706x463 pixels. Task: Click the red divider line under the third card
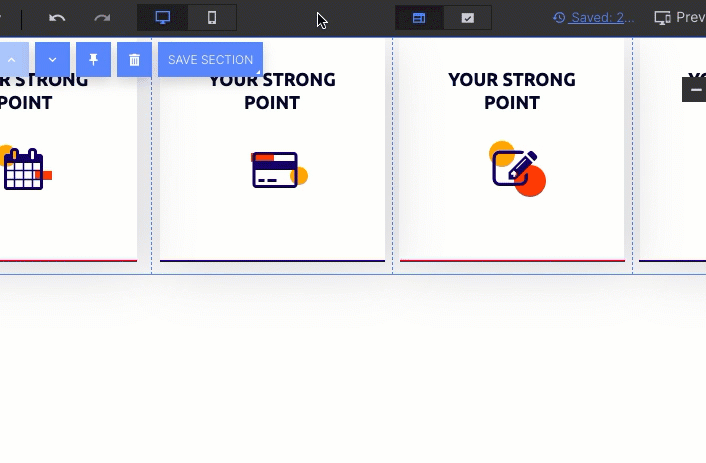pos(512,261)
